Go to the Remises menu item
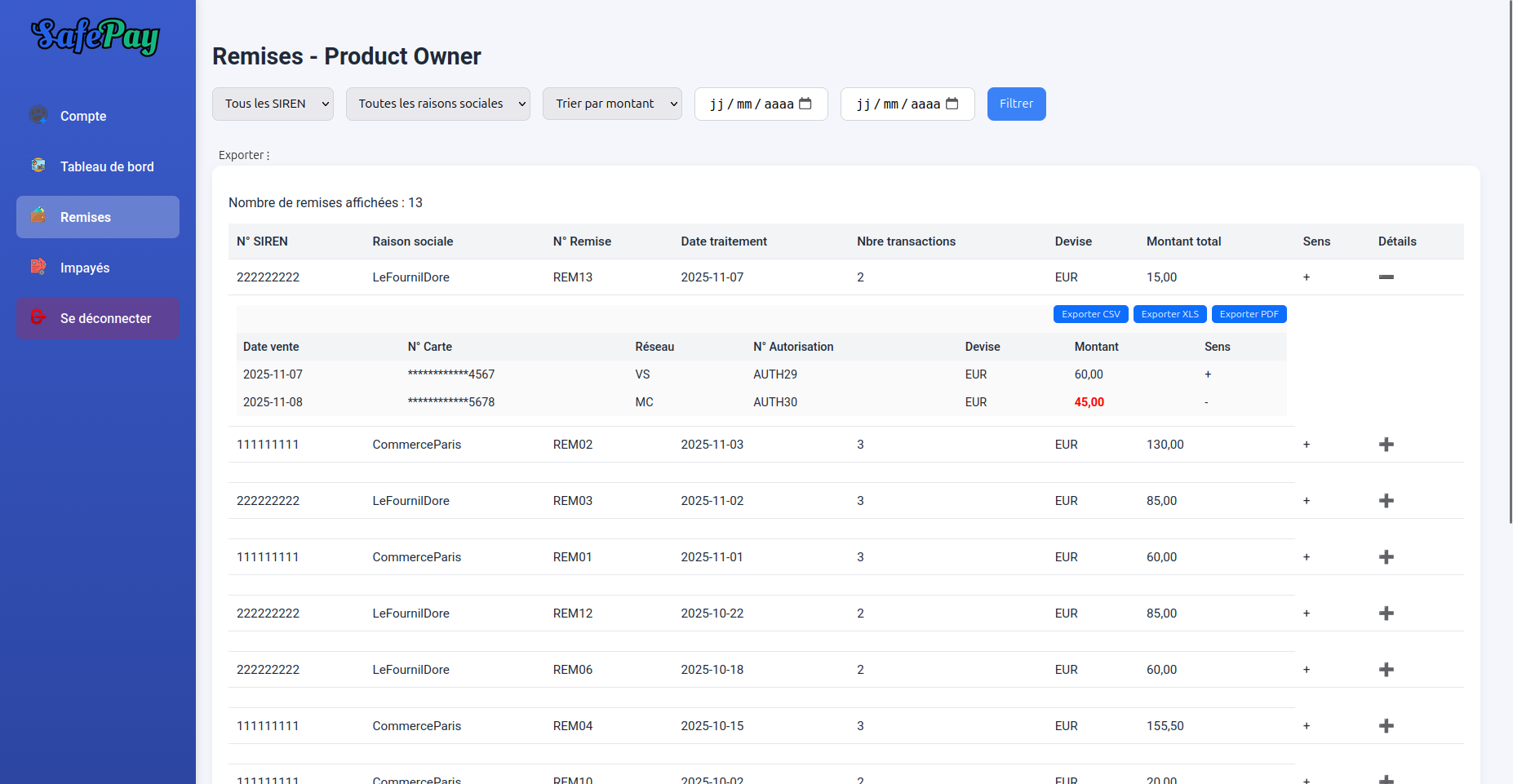Screen dimensions: 1513x784 pos(98,217)
